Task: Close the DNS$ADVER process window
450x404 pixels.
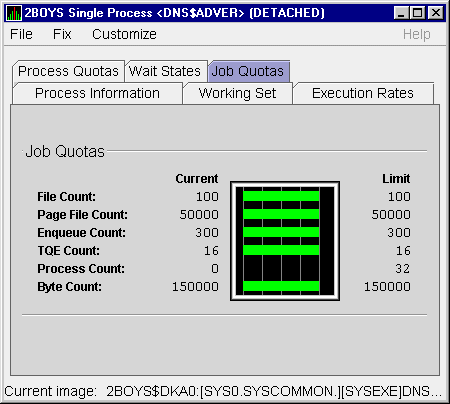Action: (x=436, y=13)
